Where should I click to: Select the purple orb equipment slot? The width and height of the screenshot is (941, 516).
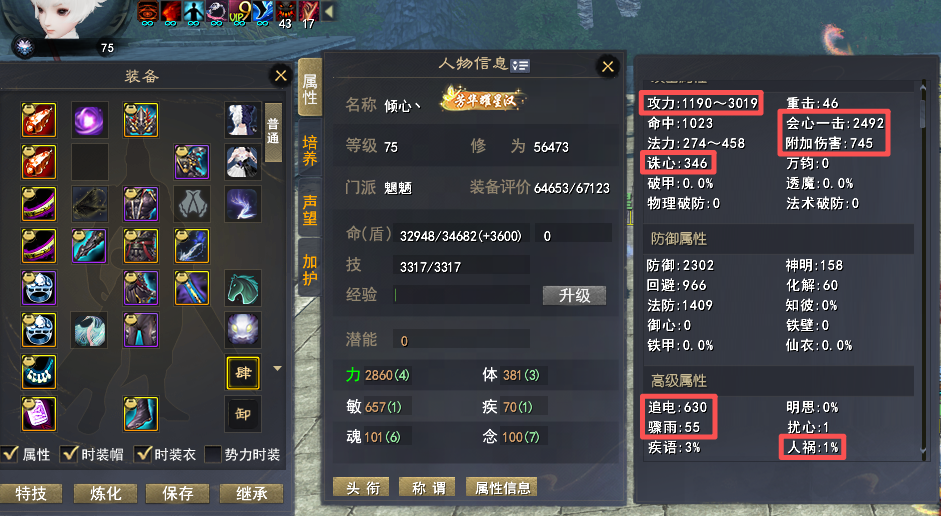click(x=89, y=120)
